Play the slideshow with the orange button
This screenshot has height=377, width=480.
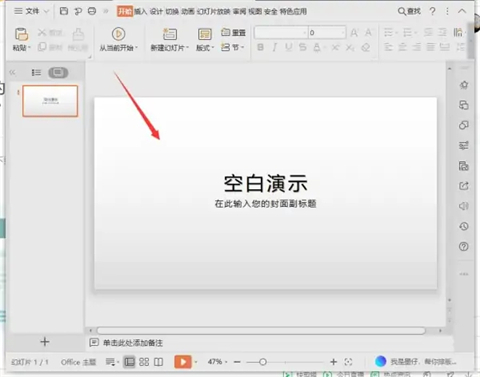pos(183,362)
